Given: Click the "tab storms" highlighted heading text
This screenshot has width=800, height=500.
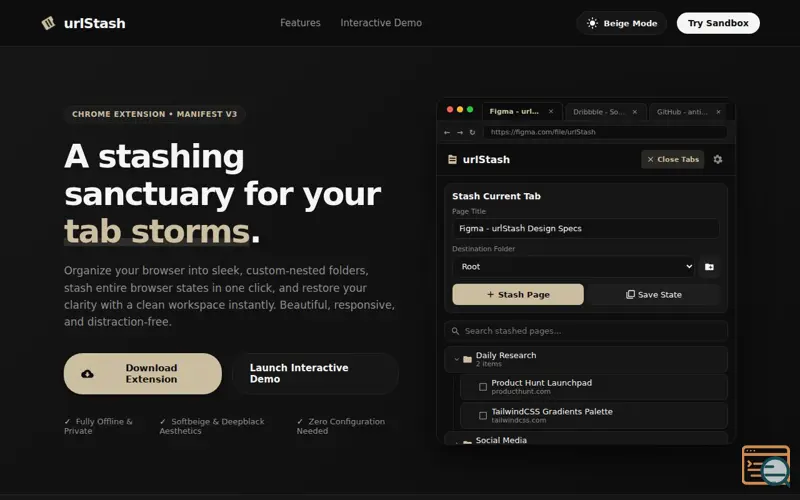Looking at the screenshot, I should pyautogui.click(x=157, y=232).
